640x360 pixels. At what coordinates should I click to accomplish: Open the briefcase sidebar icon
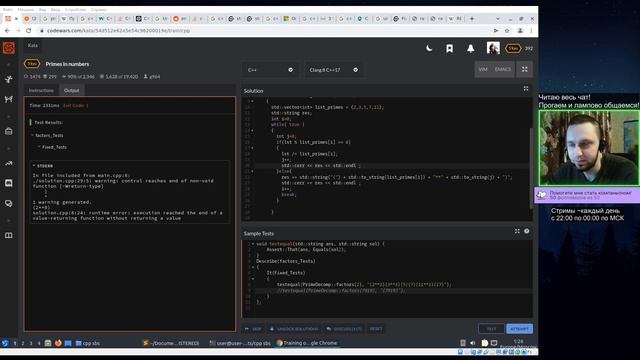coord(9,131)
